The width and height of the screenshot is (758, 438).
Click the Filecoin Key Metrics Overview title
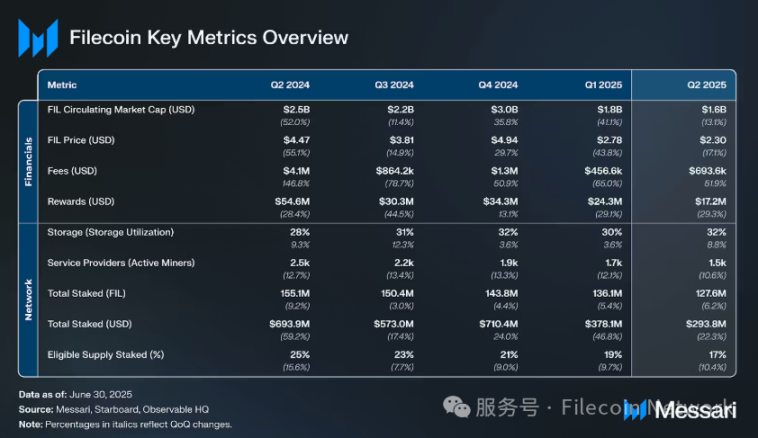click(x=208, y=38)
